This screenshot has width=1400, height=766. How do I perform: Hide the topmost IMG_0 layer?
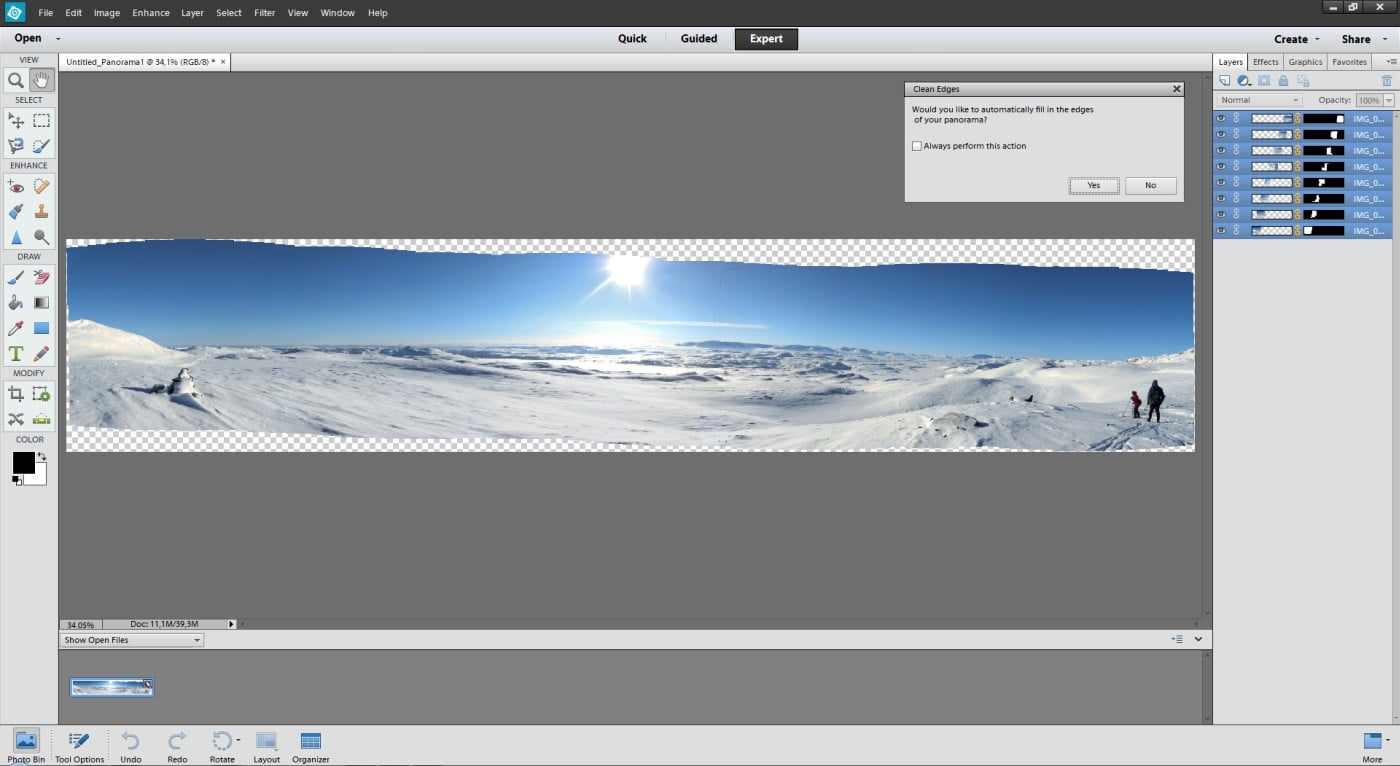[1220, 118]
